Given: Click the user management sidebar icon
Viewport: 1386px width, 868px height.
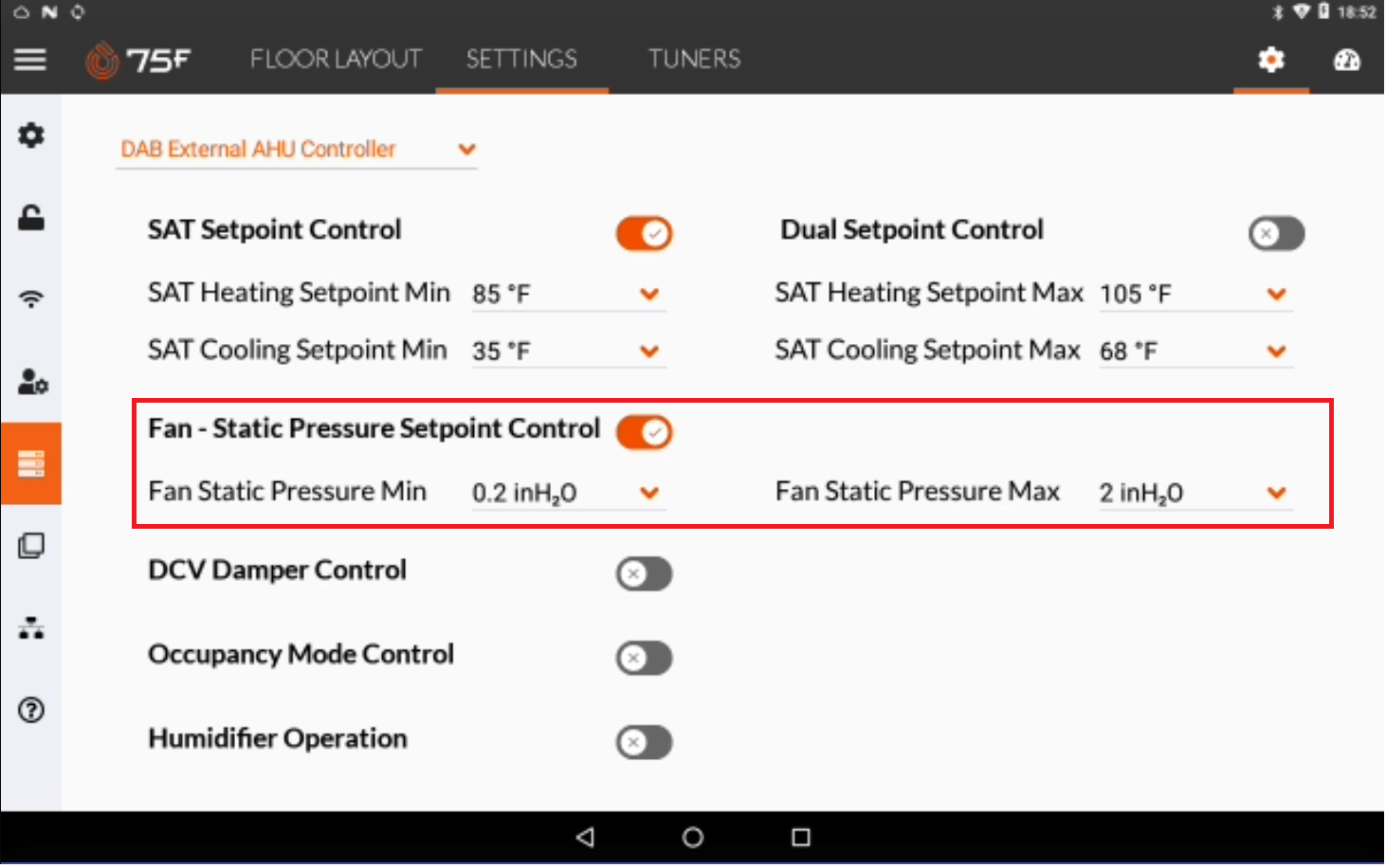Looking at the screenshot, I should [31, 382].
